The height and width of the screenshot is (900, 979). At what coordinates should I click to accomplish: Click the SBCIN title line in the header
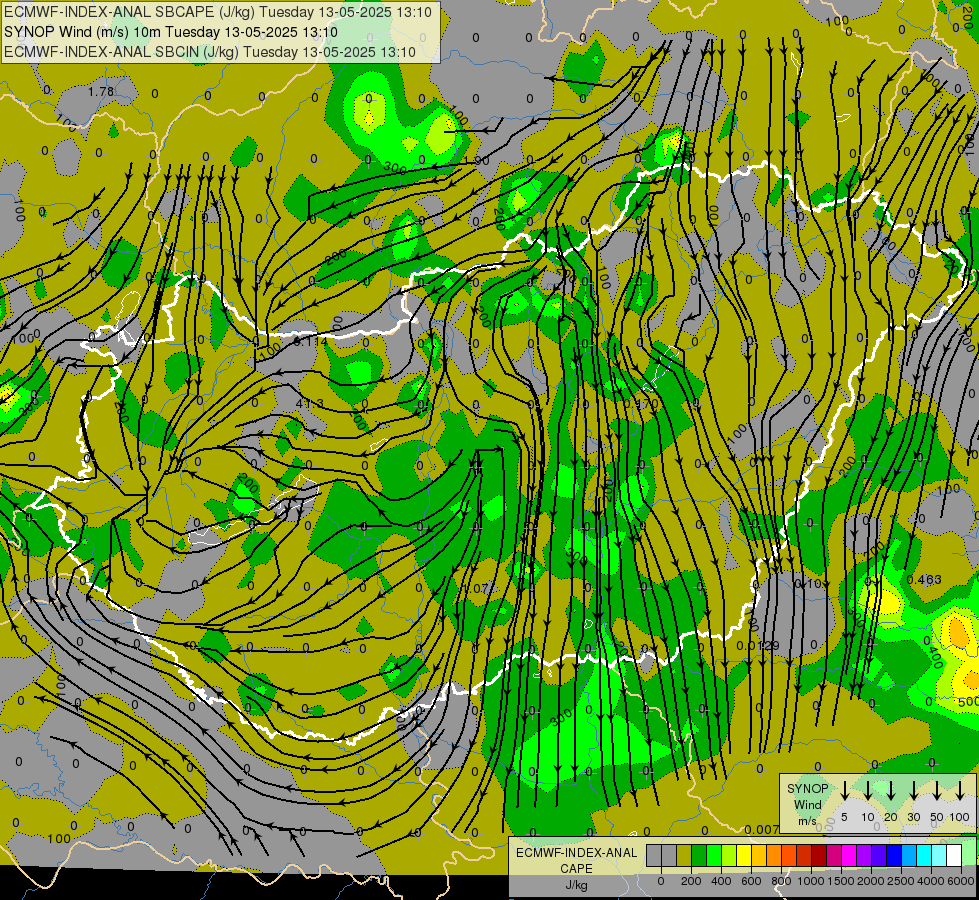pyautogui.click(x=210, y=52)
